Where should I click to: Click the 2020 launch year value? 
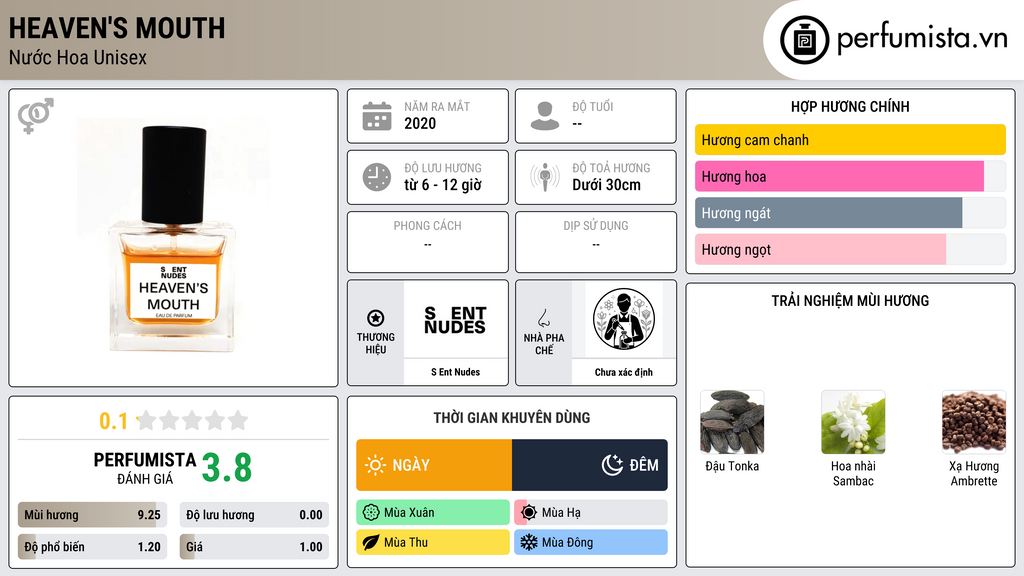pyautogui.click(x=420, y=123)
